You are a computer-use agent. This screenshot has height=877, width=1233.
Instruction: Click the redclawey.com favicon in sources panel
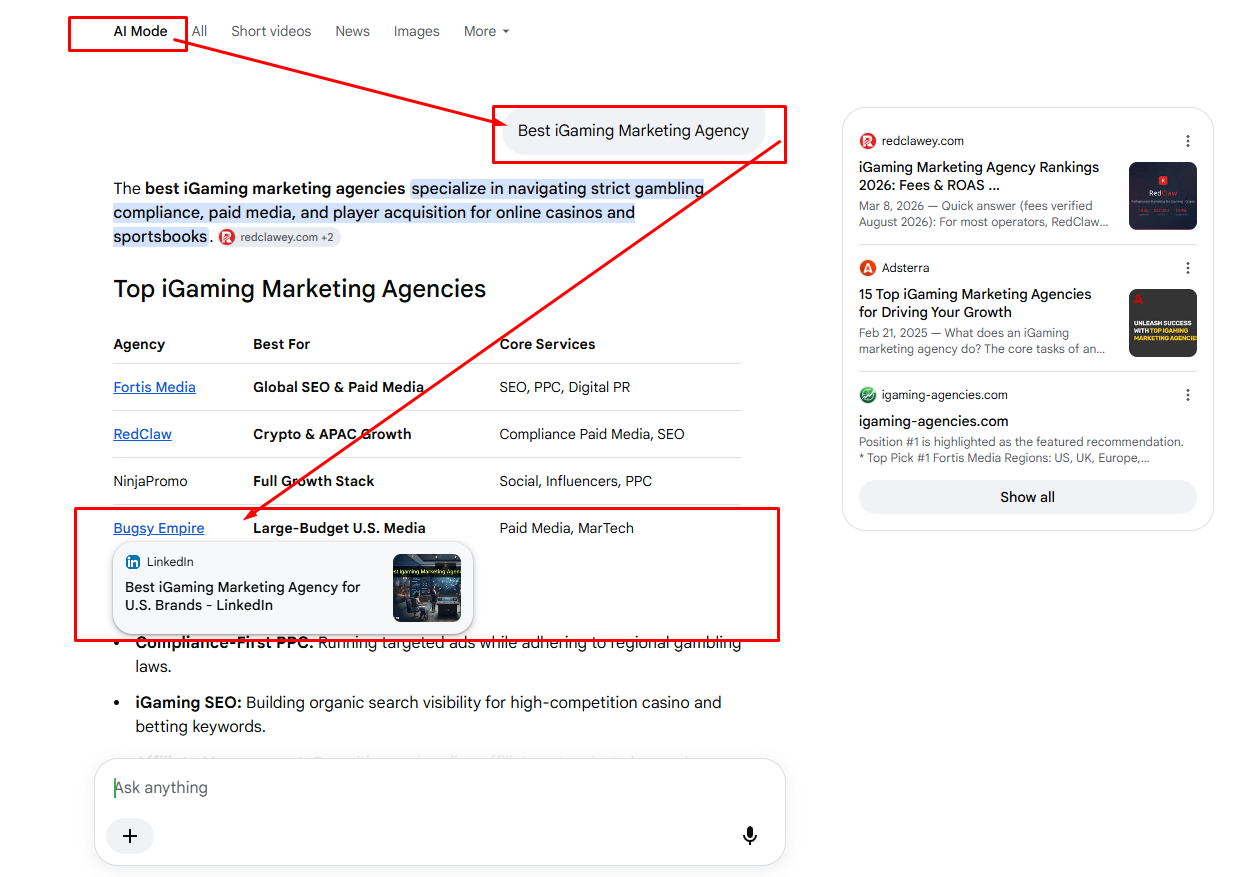coord(867,141)
